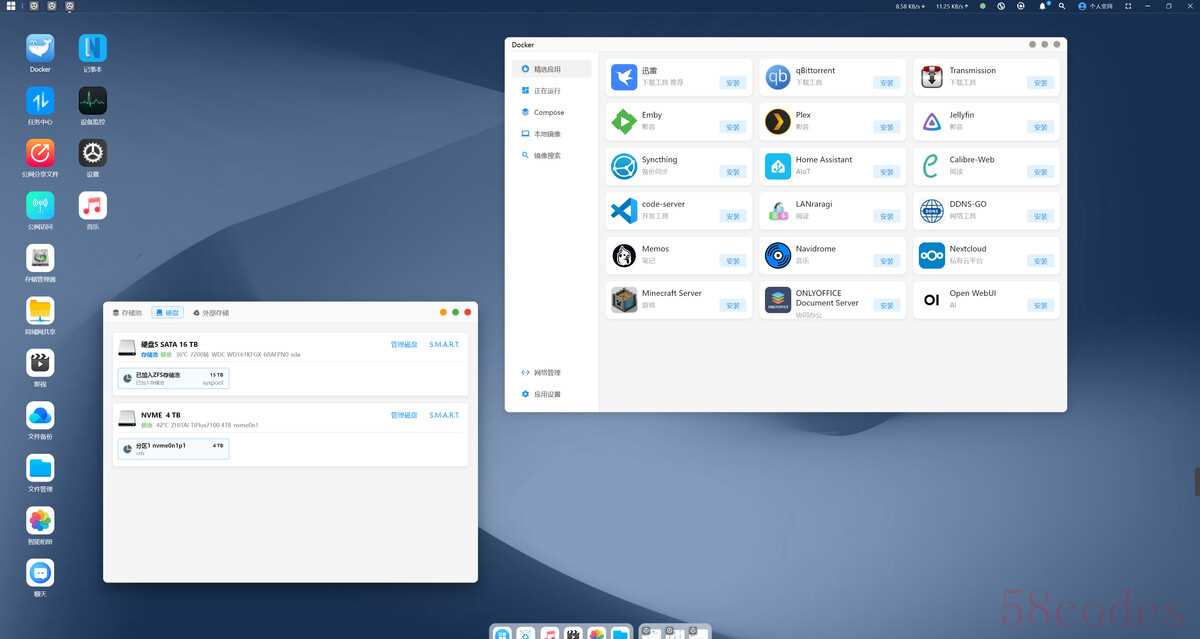The height and width of the screenshot is (639, 1200).
Task: Click the qBittorrent app icon in Docker
Action: (x=778, y=77)
